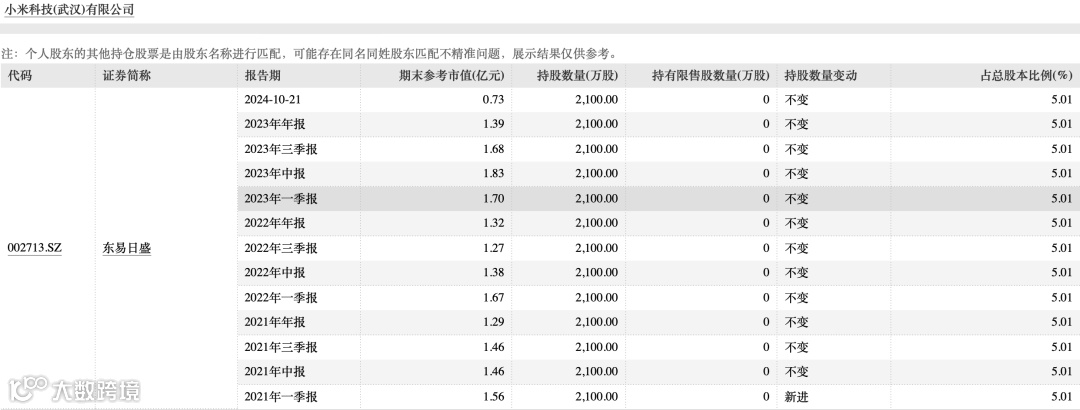Click market value 0.73 for 2024-10-21
This screenshot has width=1080, height=410.
coord(493,100)
